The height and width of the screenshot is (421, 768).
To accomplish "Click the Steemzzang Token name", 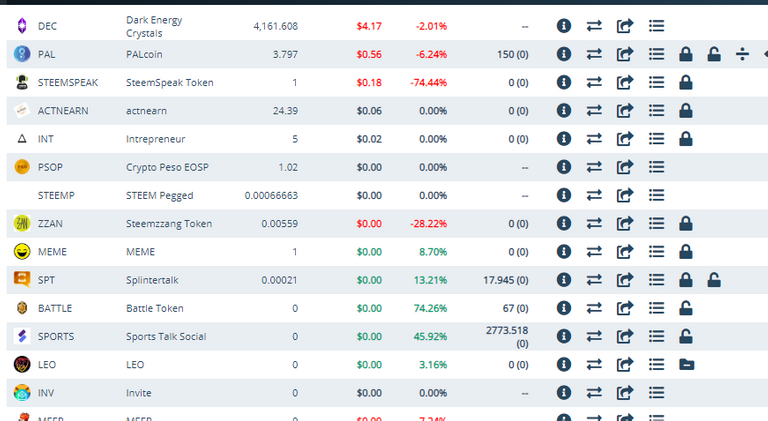I will pyautogui.click(x=169, y=224).
